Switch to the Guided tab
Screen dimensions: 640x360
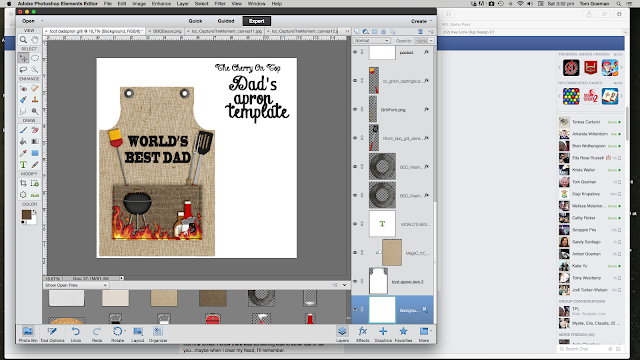(x=226, y=21)
